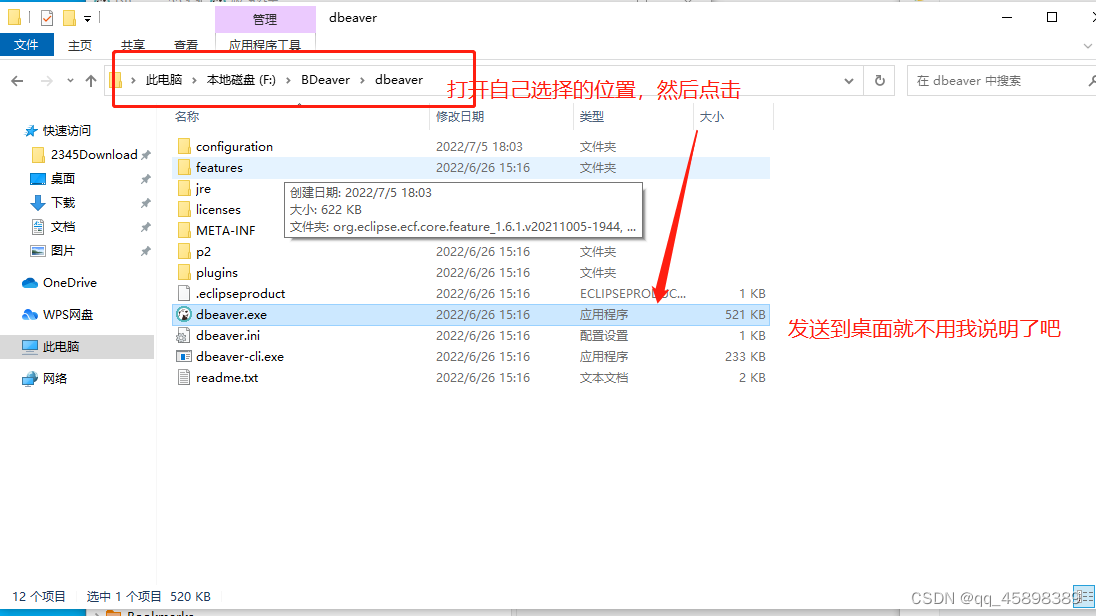Click 本地磁盘 (F:) in address path
The height and width of the screenshot is (616, 1096).
241,80
